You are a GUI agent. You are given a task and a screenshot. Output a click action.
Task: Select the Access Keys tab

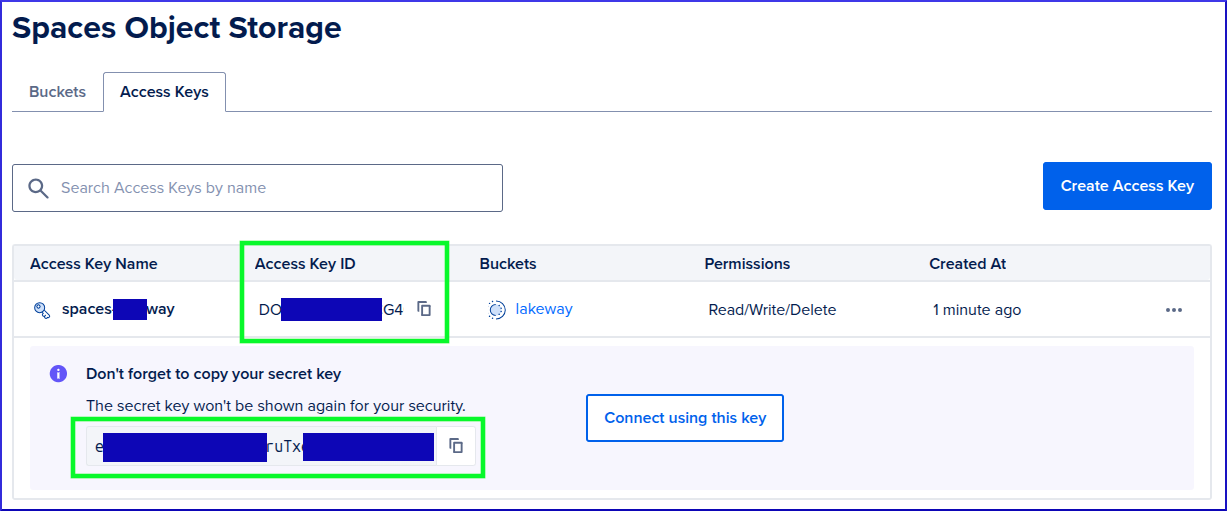164,92
